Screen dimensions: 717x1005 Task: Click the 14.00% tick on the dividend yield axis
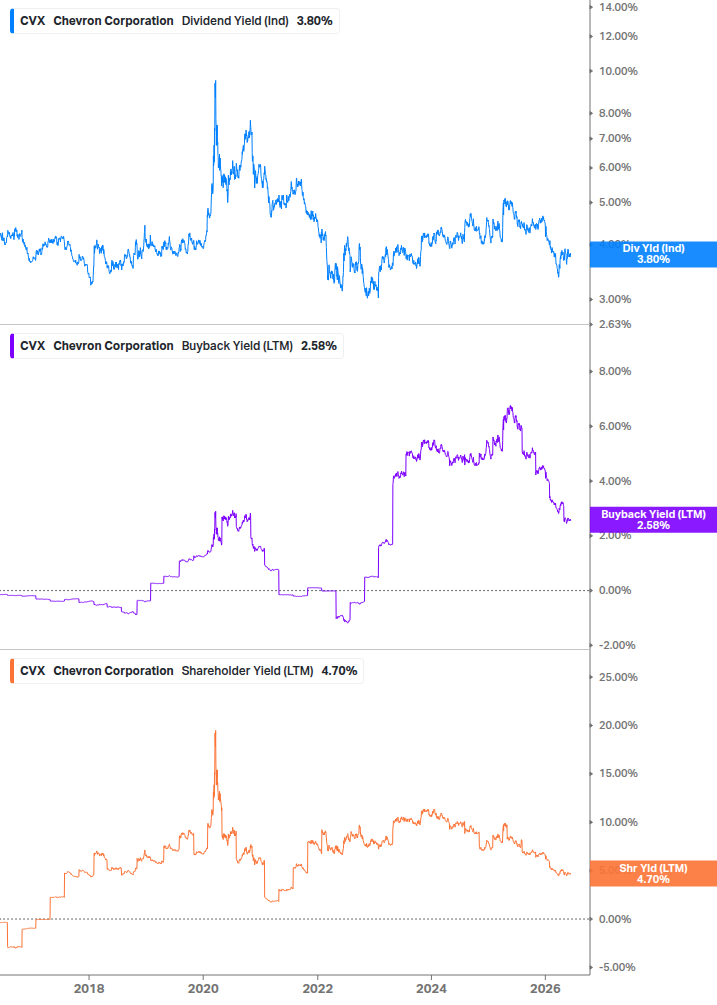pos(618,7)
